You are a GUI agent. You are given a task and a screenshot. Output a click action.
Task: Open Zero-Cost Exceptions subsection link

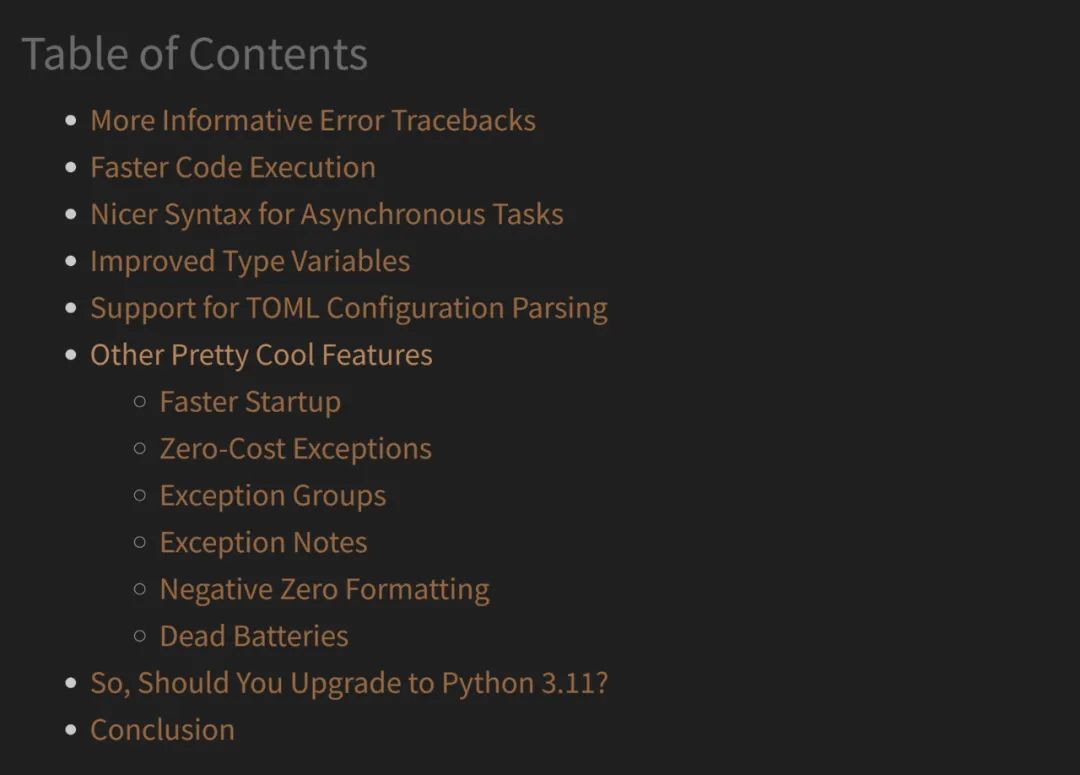pyautogui.click(x=295, y=448)
